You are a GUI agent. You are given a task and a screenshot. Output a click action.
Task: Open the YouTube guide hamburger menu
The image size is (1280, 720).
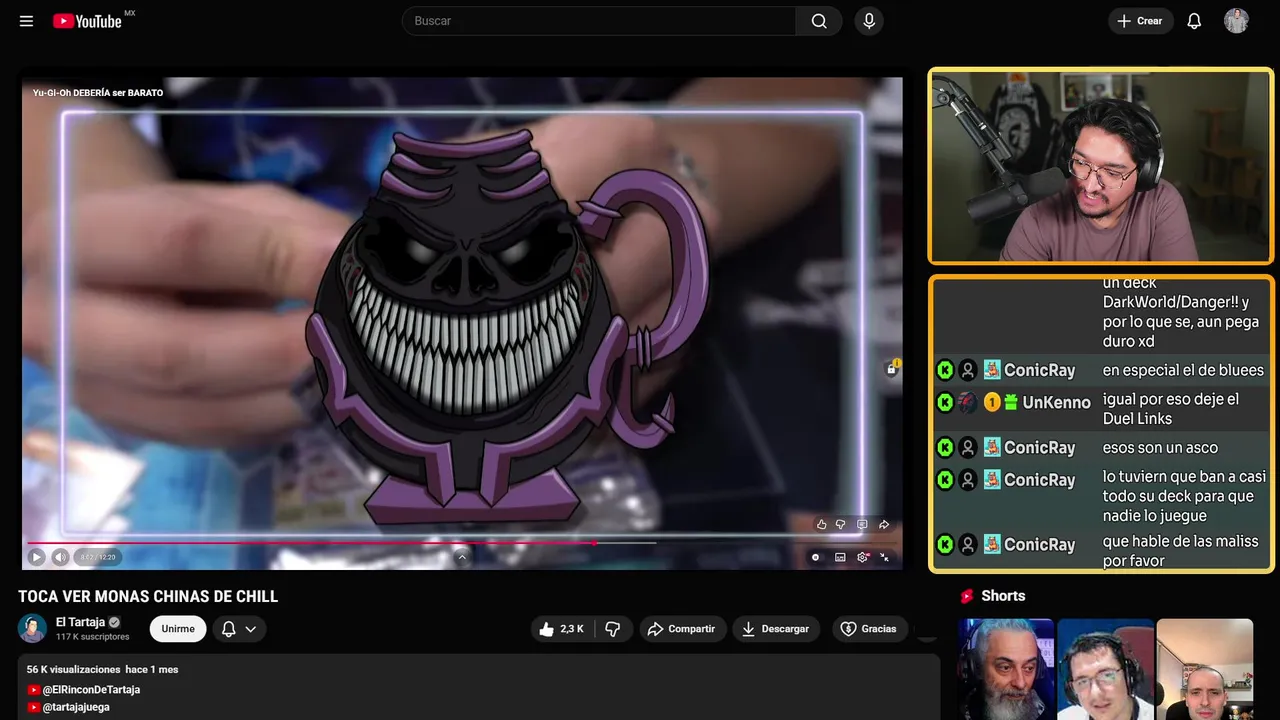26,21
